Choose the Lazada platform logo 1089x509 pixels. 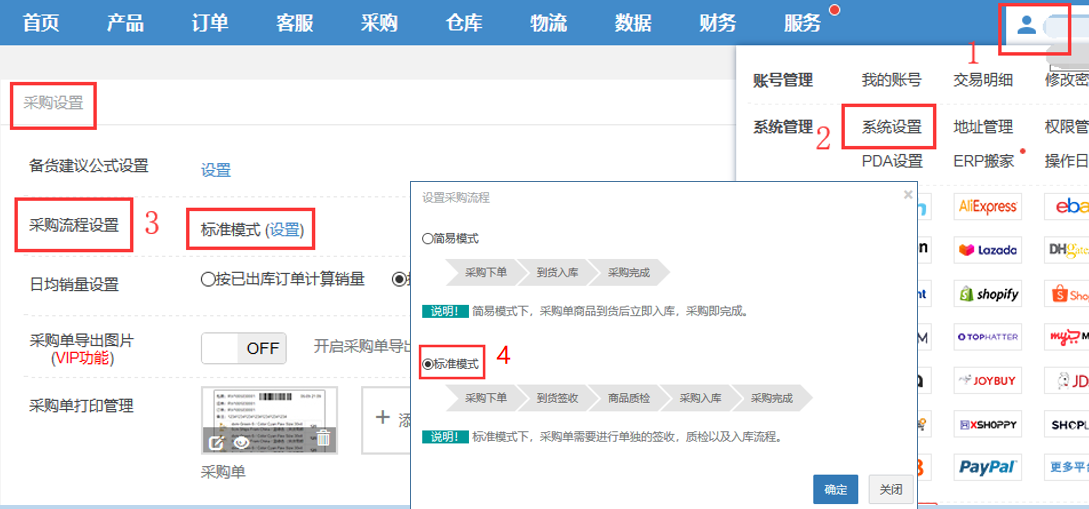988,250
